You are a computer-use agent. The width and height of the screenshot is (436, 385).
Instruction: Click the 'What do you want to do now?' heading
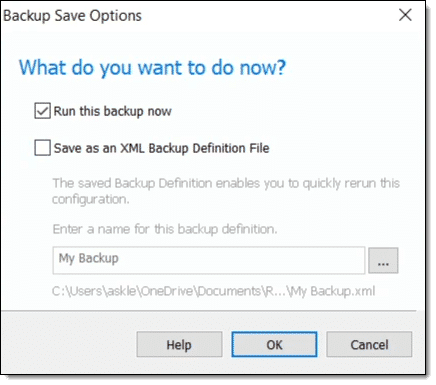(152, 67)
